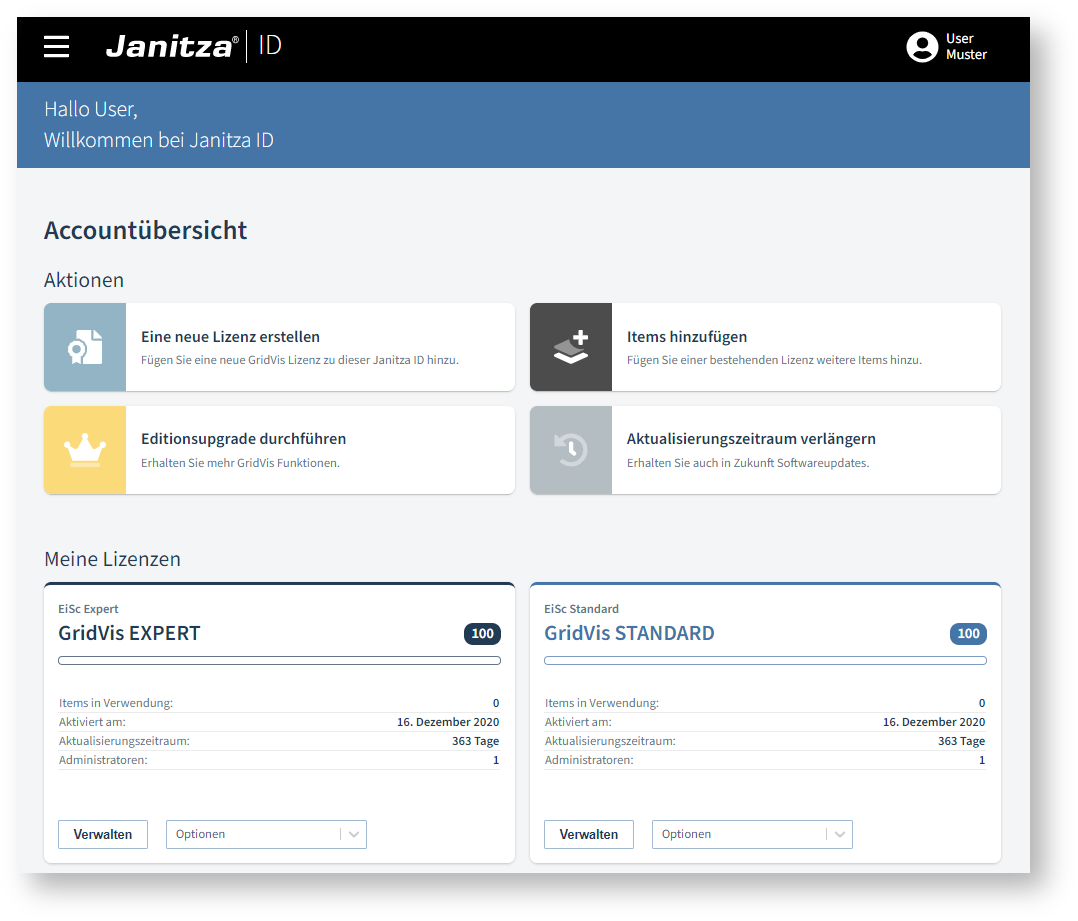Click the User Muster account name
The width and height of the screenshot is (1078, 921).
(966, 47)
